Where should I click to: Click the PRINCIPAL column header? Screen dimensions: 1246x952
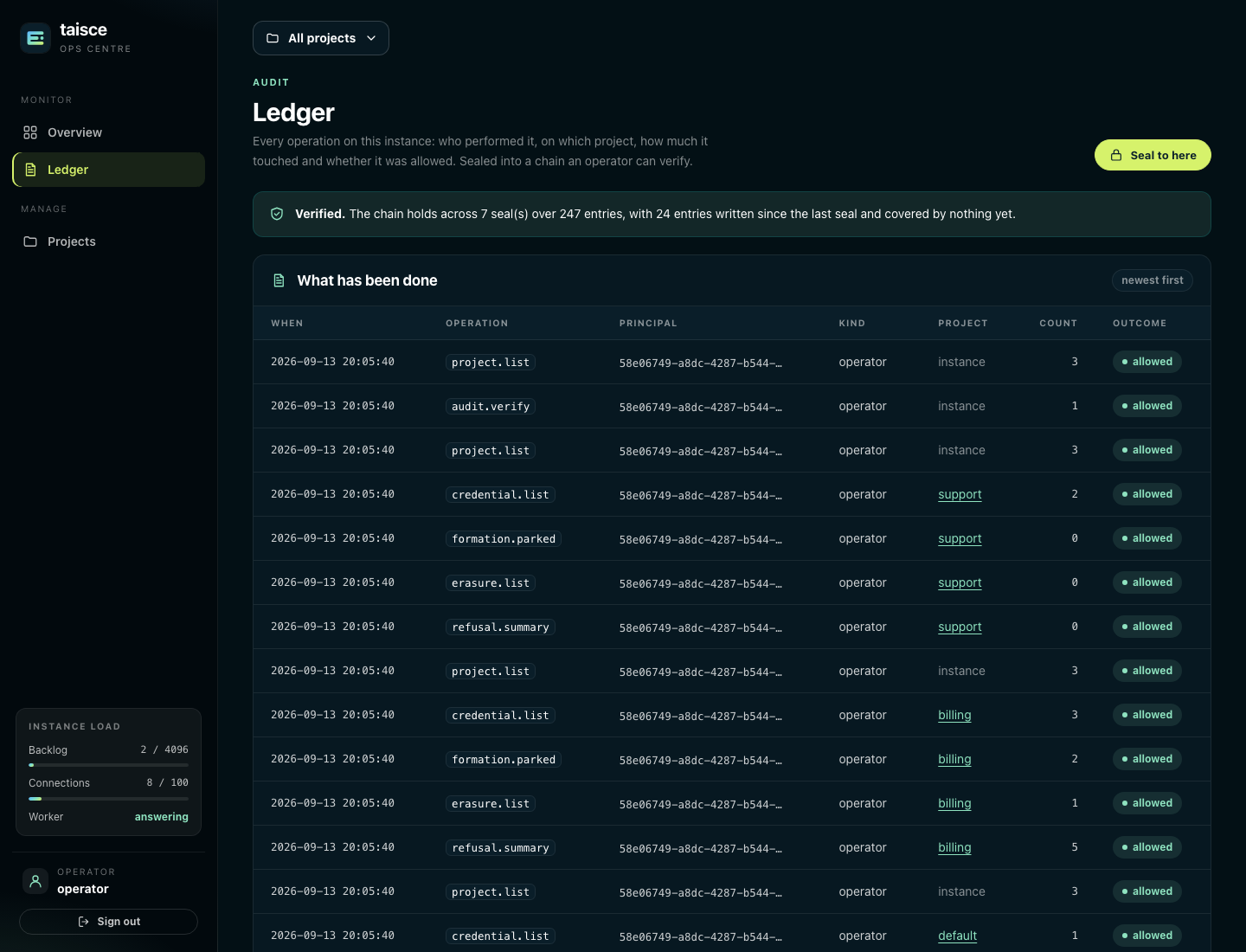coord(648,324)
